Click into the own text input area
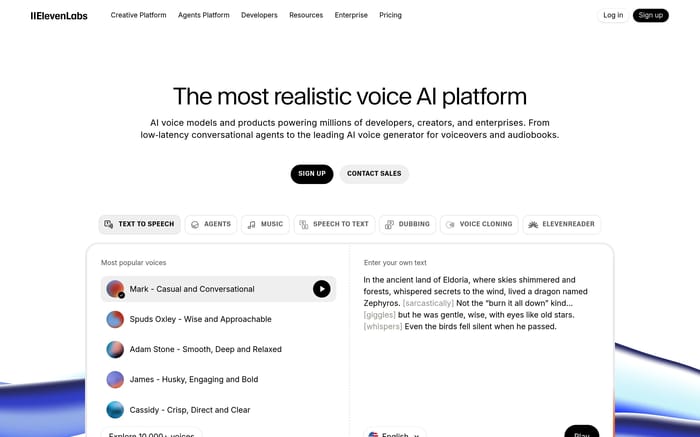Image resolution: width=700 pixels, height=437 pixels. 481,344
